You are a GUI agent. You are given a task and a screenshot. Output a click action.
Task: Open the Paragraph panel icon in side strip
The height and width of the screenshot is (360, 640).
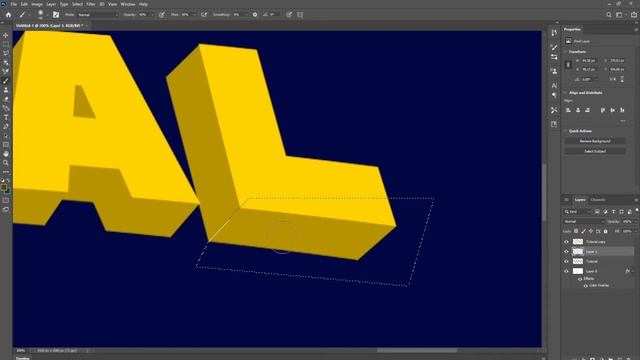point(554,95)
